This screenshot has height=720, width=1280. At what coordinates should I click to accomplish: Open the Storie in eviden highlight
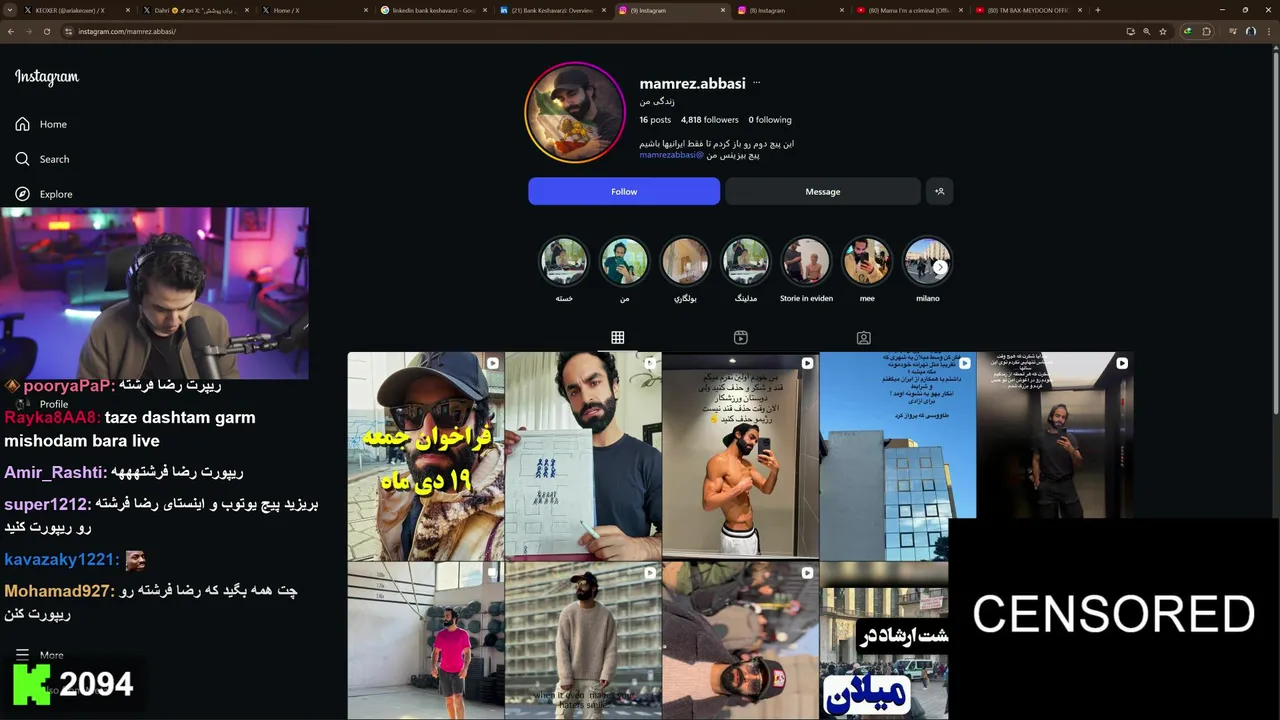point(806,270)
